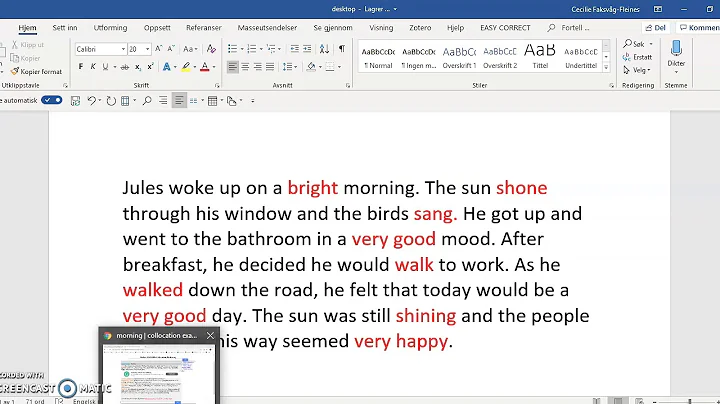Viewport: 720px width, 404px height.
Task: Expand the styles gallery
Action: [606, 67]
